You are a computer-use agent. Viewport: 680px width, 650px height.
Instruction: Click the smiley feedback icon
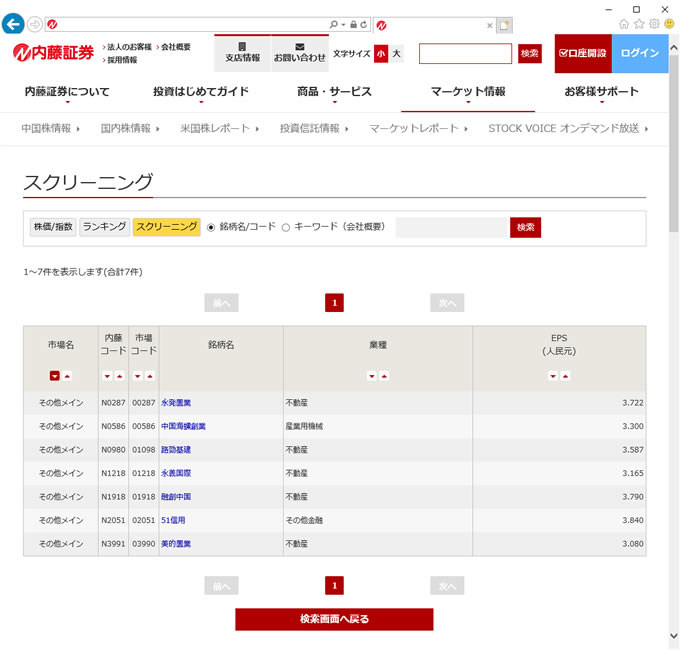pos(669,24)
